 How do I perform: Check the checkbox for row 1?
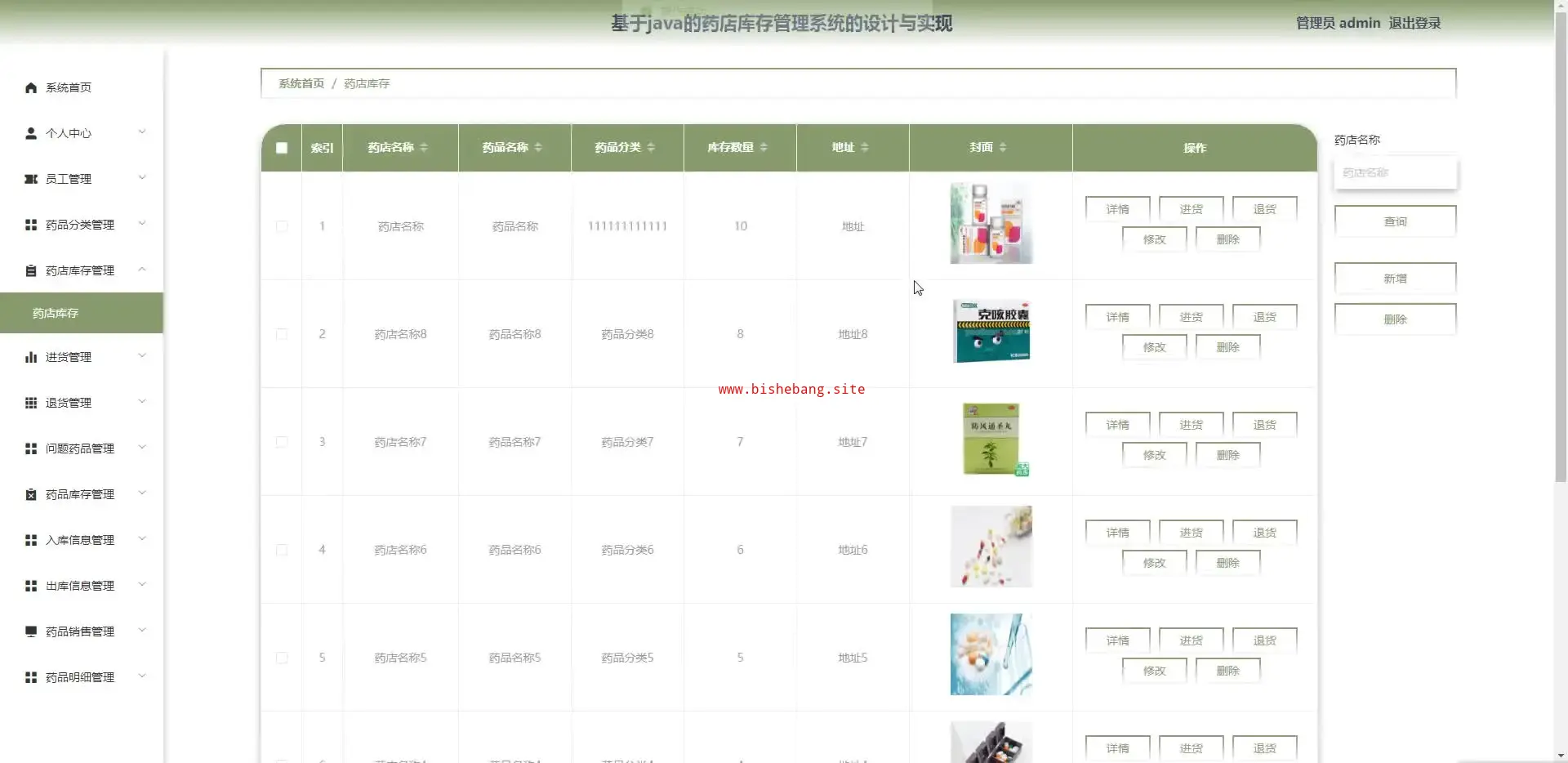coord(282,226)
